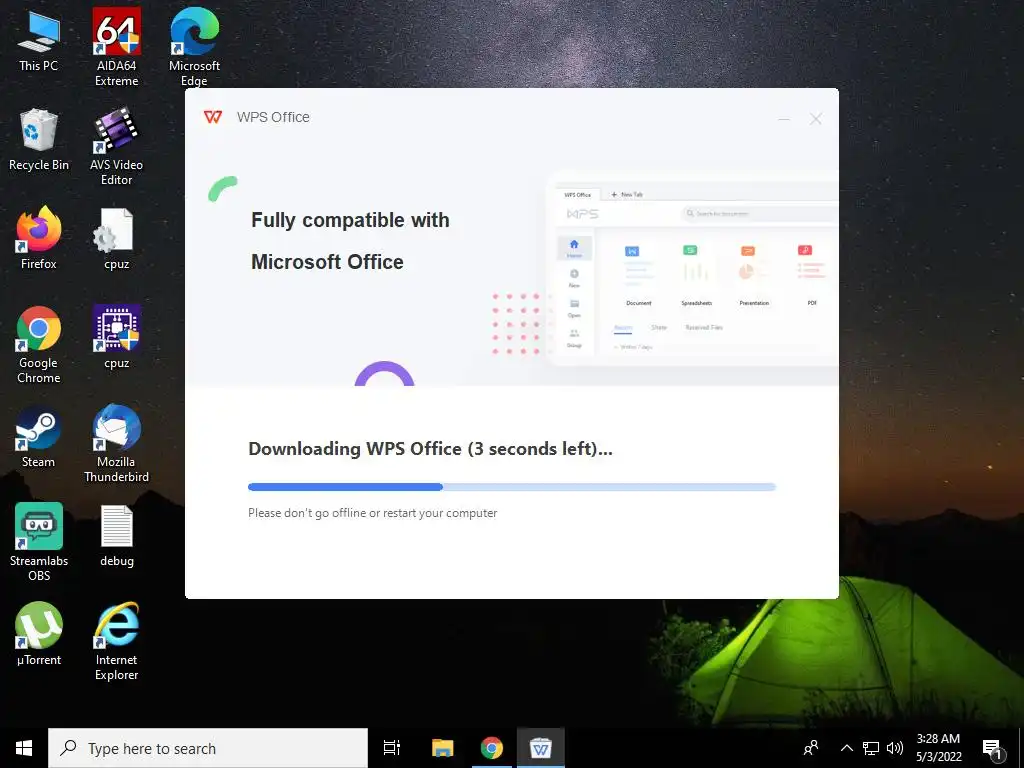The image size is (1024, 768).
Task: Open Mozilla Thunderbird shortcut
Action: click(116, 443)
